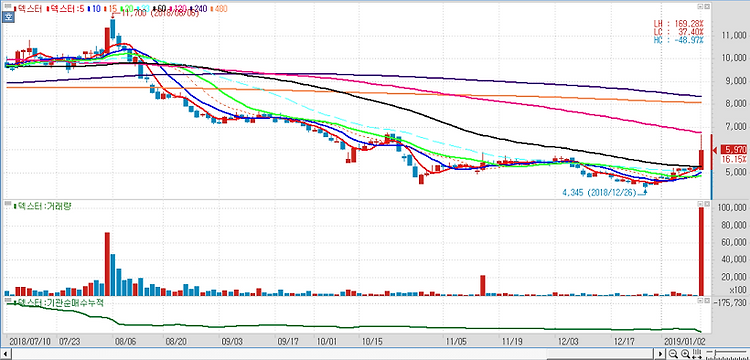Select the 240-day moving average legend
750x360 pixels.
(199, 9)
